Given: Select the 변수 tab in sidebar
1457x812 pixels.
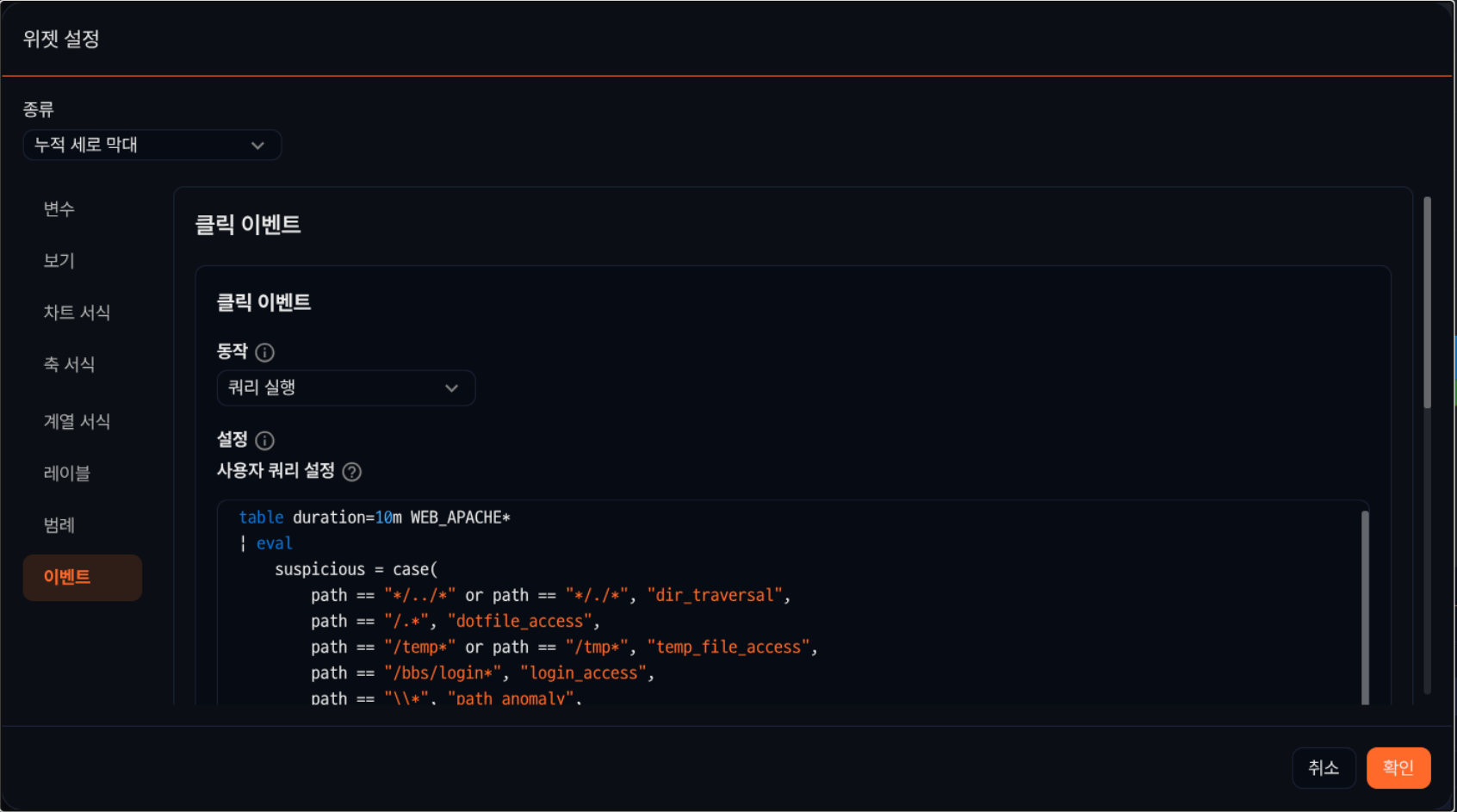Looking at the screenshot, I should click(59, 209).
